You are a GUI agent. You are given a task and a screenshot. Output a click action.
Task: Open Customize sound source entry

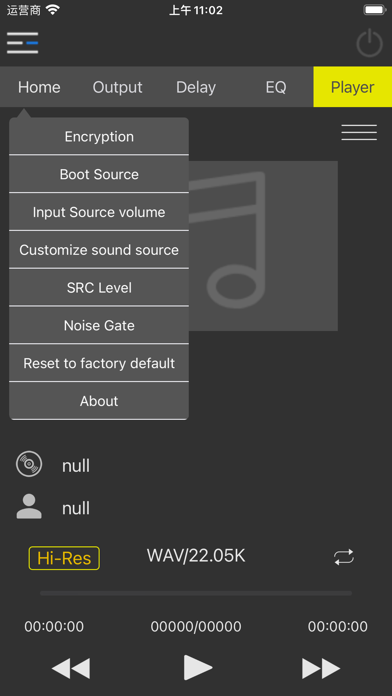(99, 249)
